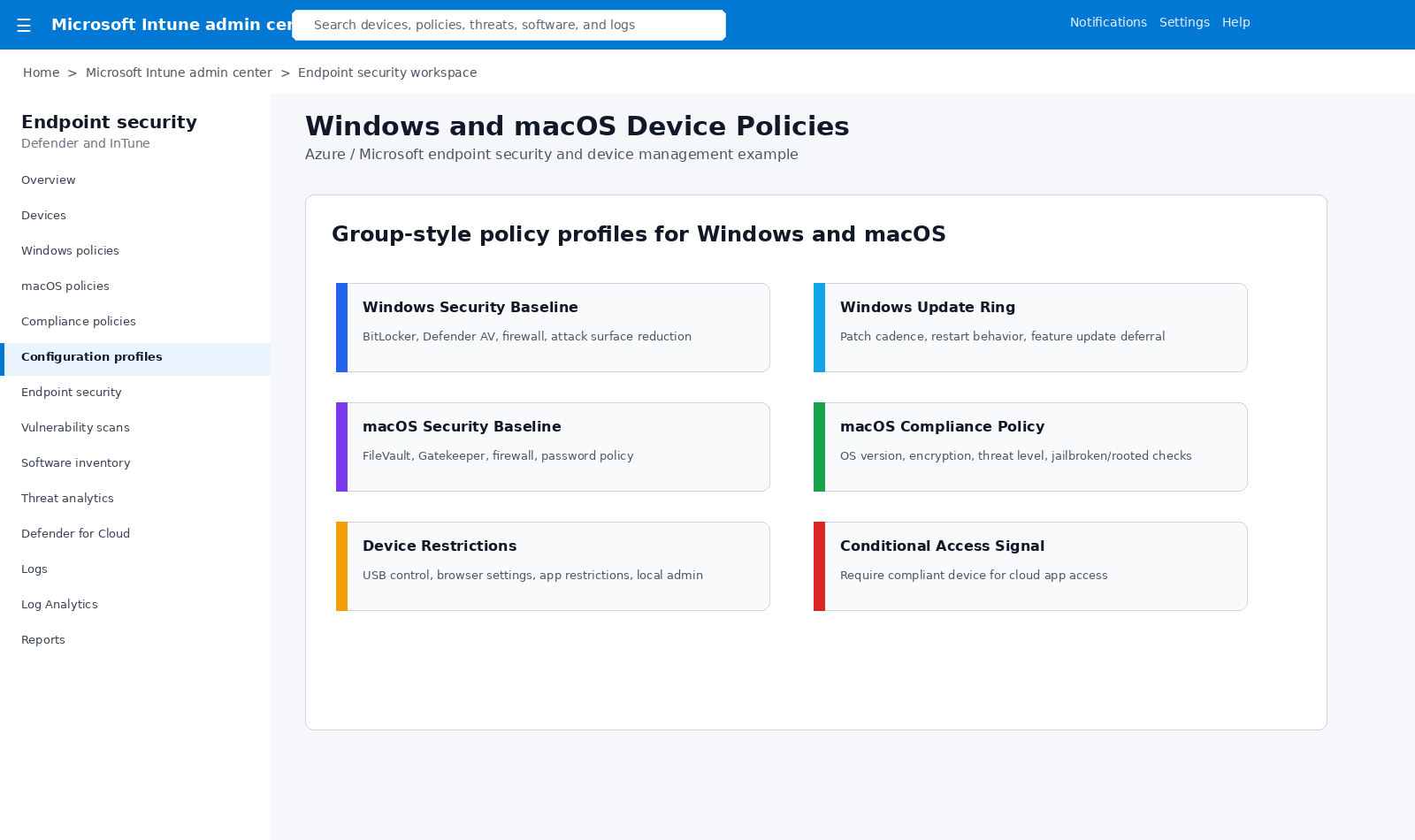Open the Windows Update Ring card
This screenshot has height=840, width=1415.
tap(1030, 327)
